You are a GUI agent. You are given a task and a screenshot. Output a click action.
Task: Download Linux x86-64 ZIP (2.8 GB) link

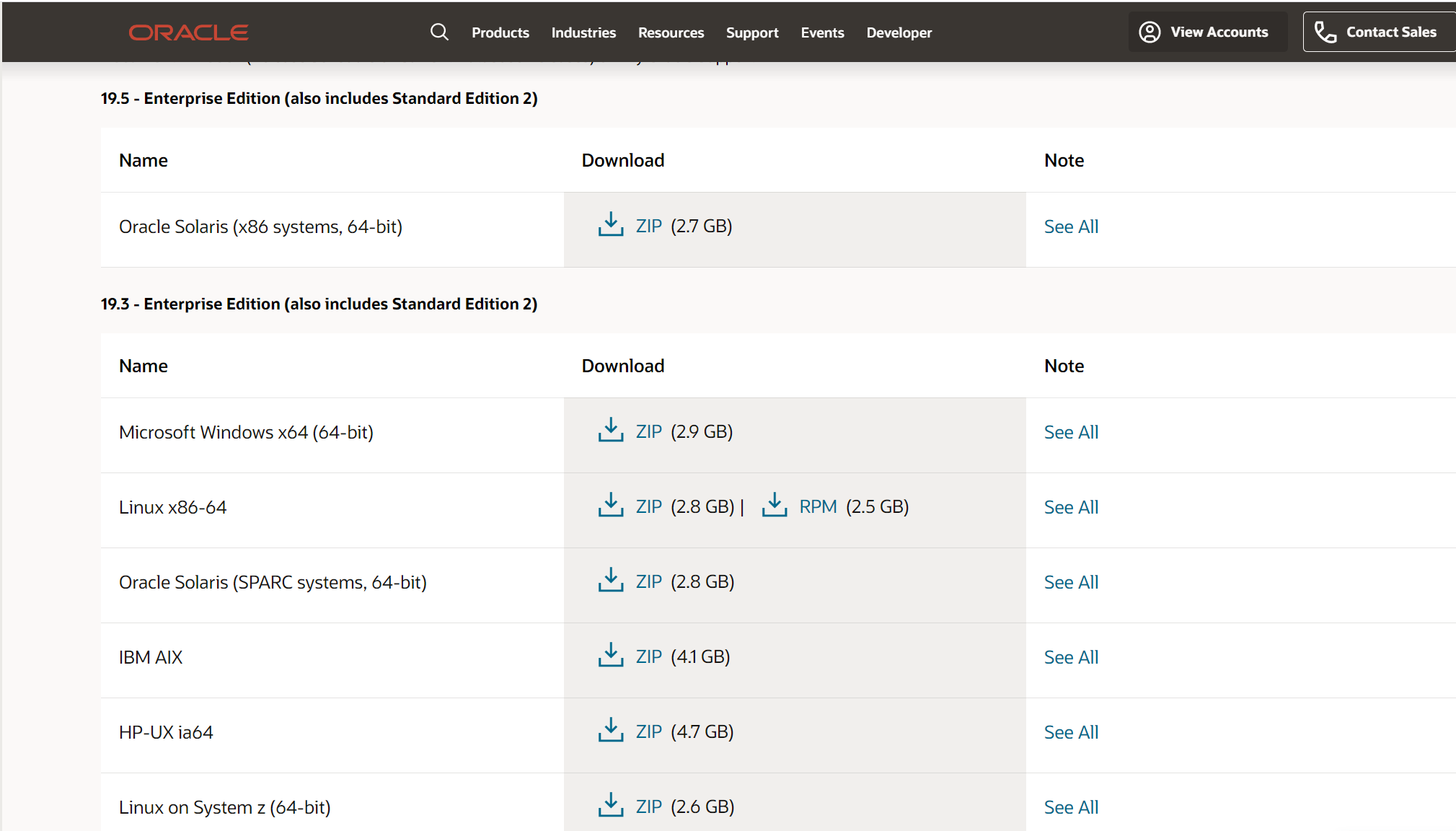point(648,507)
